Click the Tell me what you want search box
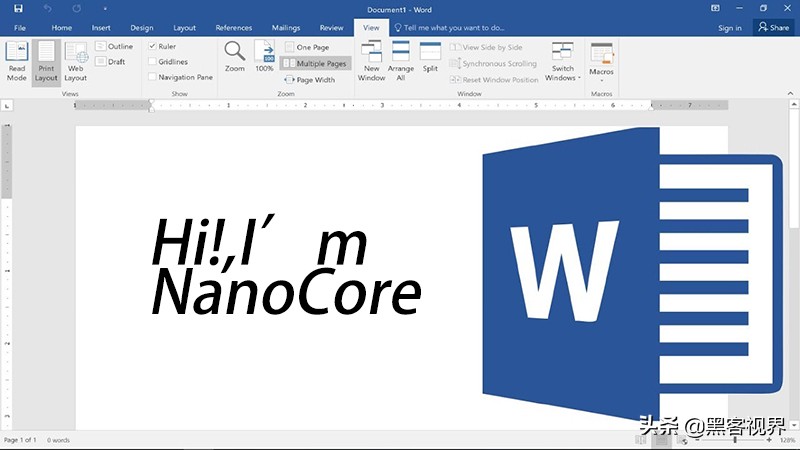The width and height of the screenshot is (800, 450). point(450,28)
